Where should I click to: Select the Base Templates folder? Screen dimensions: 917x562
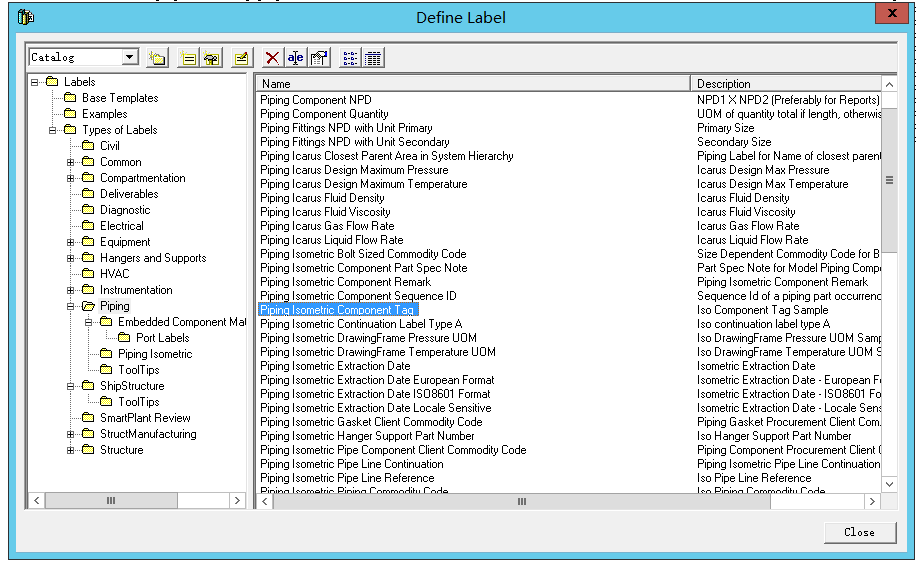pyautogui.click(x=120, y=98)
